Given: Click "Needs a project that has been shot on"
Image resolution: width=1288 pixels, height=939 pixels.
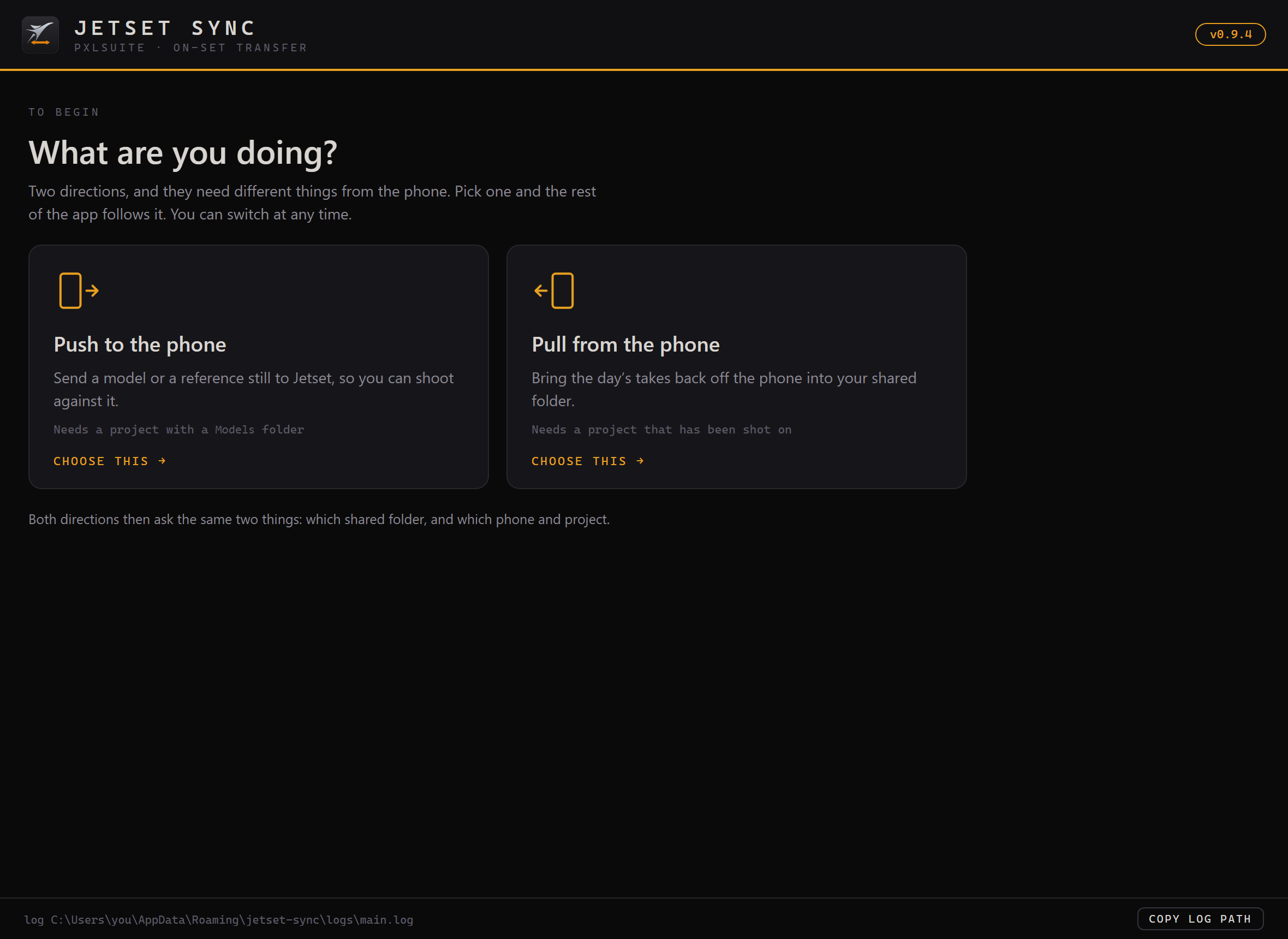Looking at the screenshot, I should pos(661,430).
